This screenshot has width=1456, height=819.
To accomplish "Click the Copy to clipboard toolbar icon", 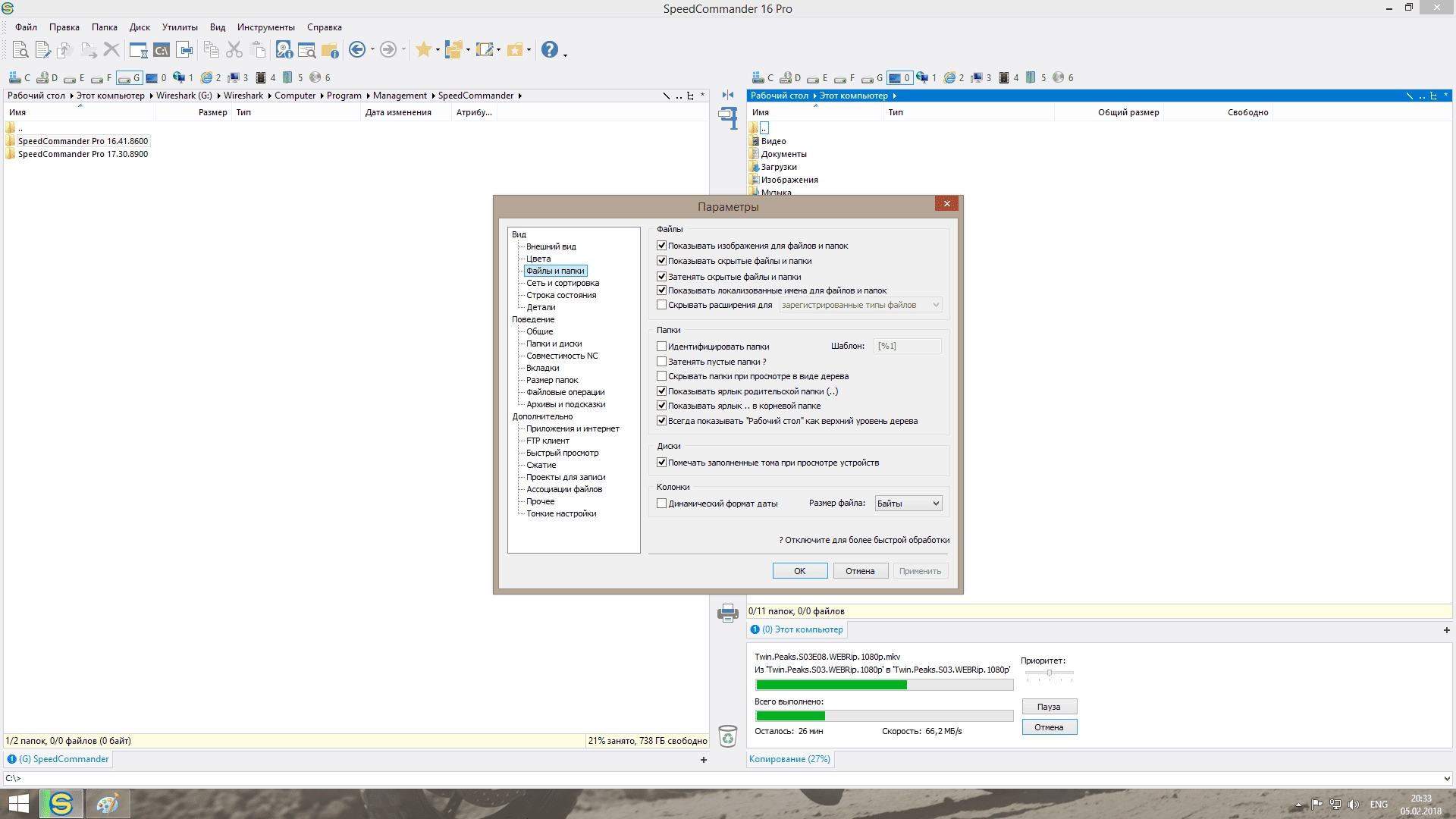I will pos(212,50).
